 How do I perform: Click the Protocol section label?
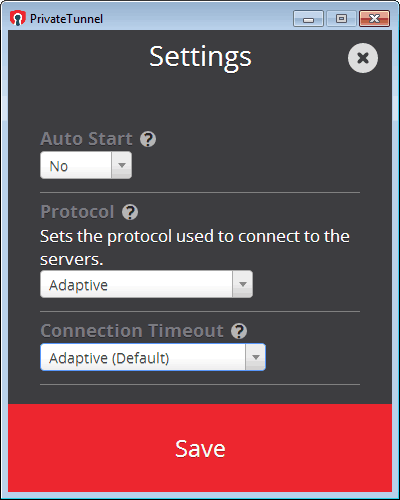tap(77, 212)
